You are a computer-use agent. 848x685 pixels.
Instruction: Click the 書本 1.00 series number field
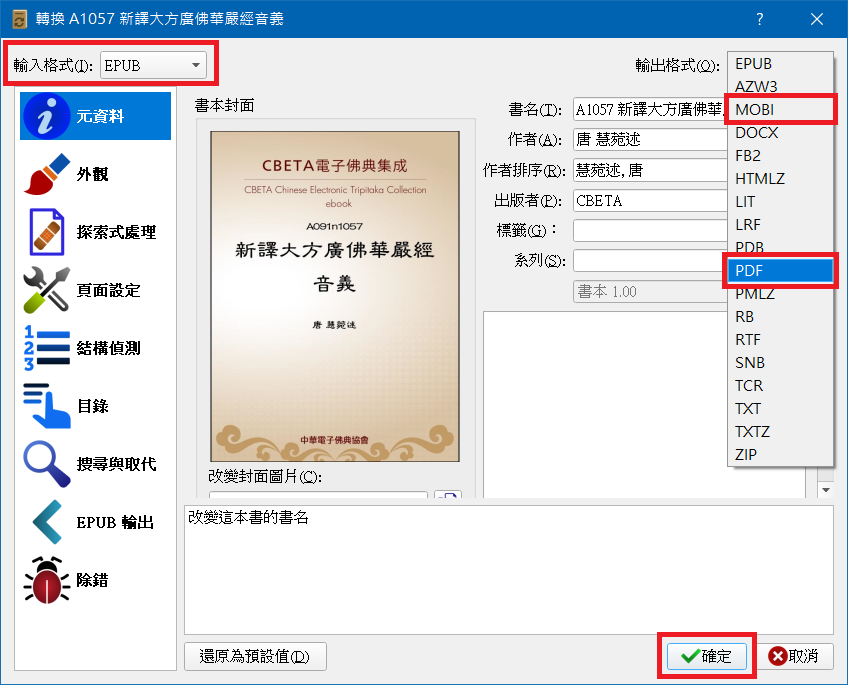click(x=650, y=291)
